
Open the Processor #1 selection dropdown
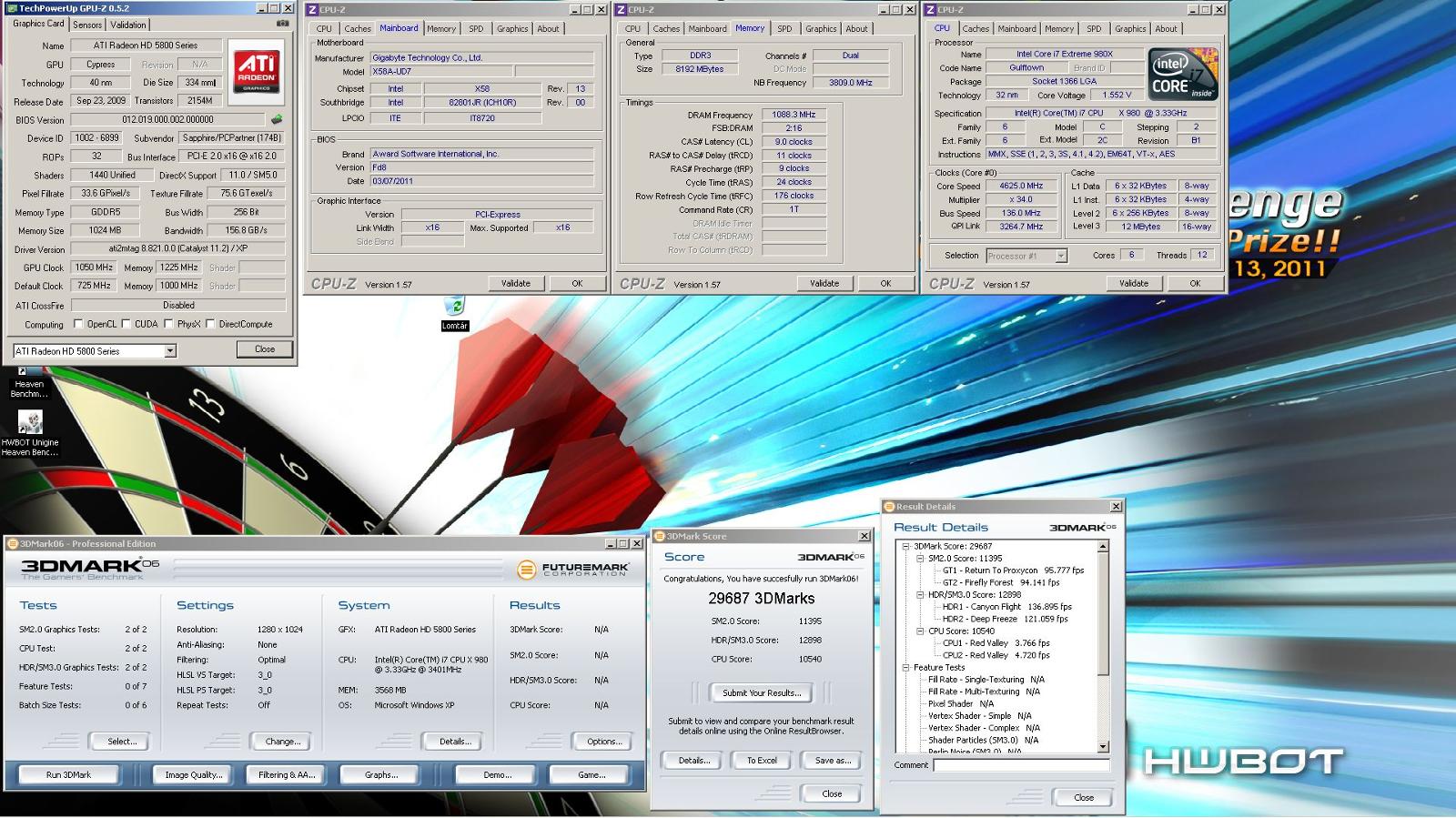coord(1061,256)
